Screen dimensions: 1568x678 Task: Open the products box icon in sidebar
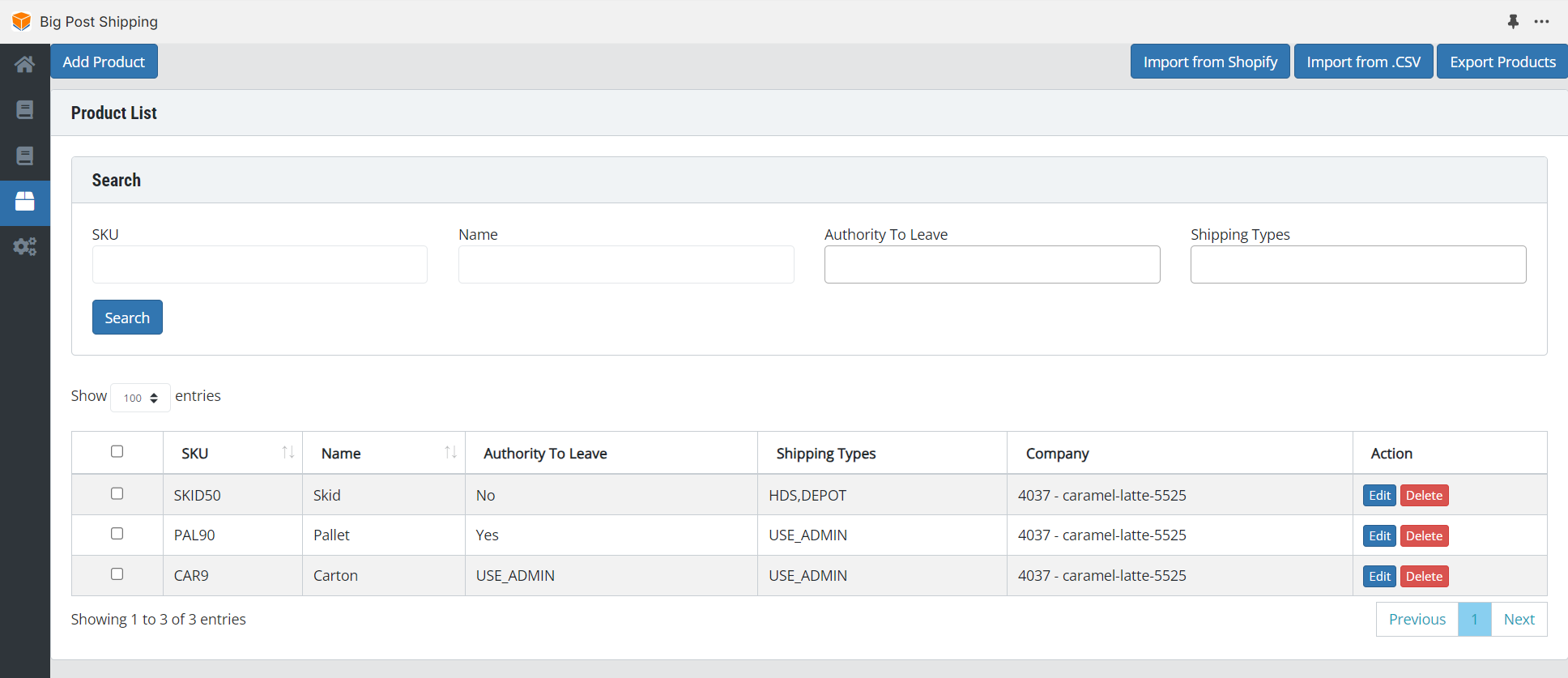click(25, 202)
